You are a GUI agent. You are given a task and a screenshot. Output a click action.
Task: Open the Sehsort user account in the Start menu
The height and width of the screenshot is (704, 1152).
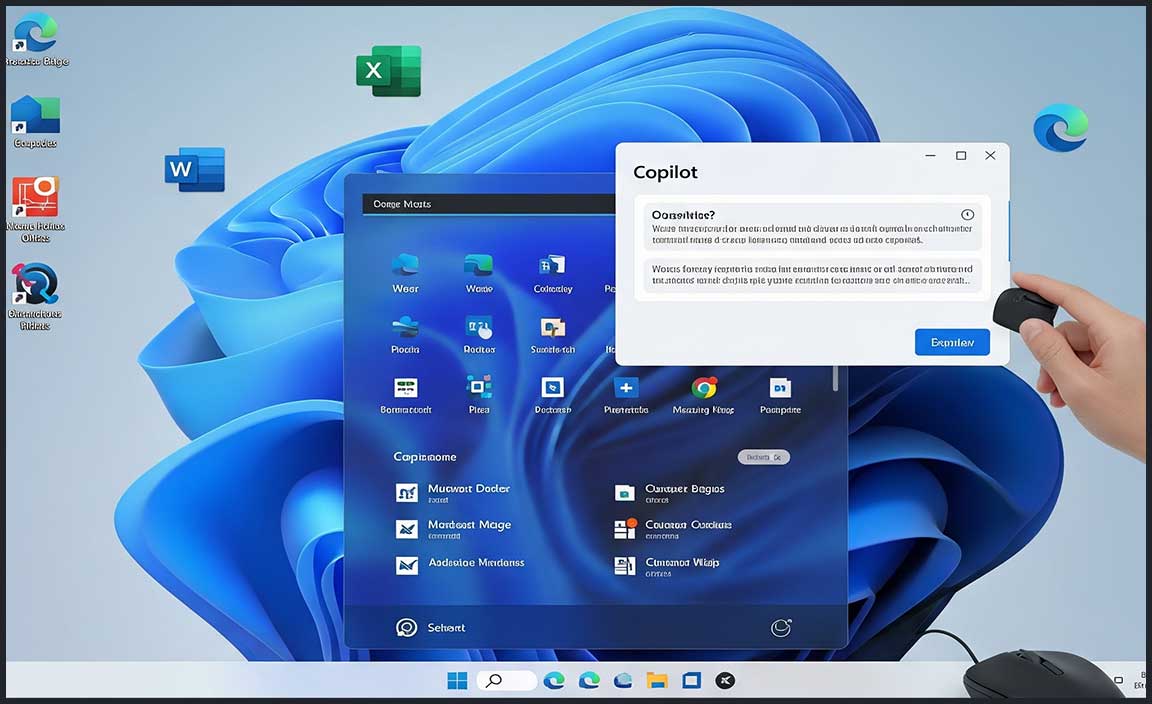(x=431, y=628)
